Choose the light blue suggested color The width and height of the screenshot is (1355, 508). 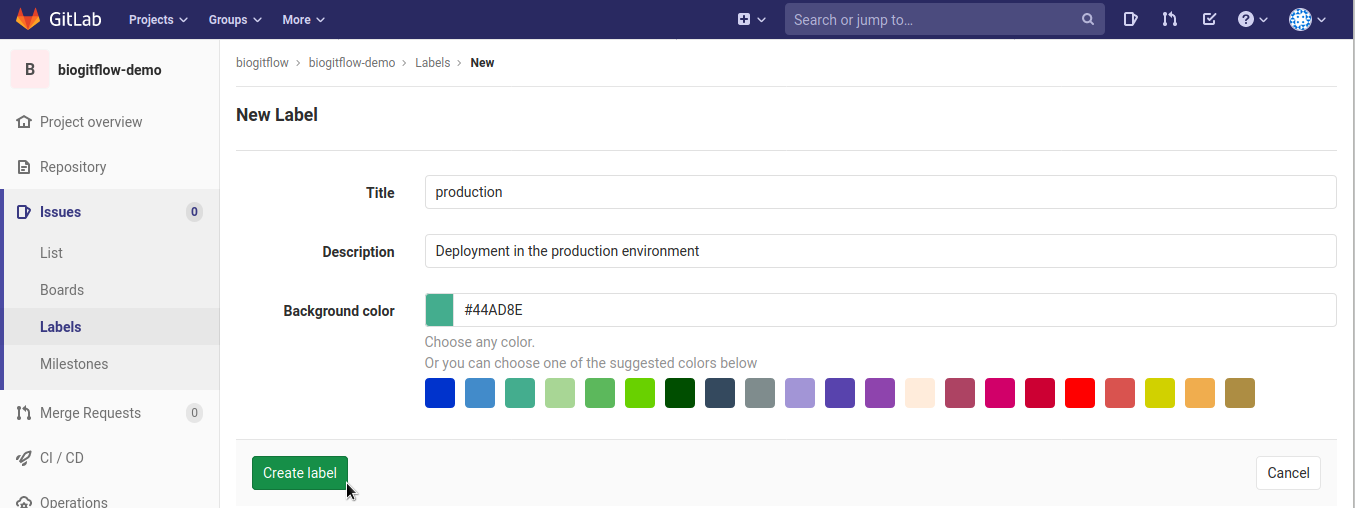pyautogui.click(x=480, y=393)
